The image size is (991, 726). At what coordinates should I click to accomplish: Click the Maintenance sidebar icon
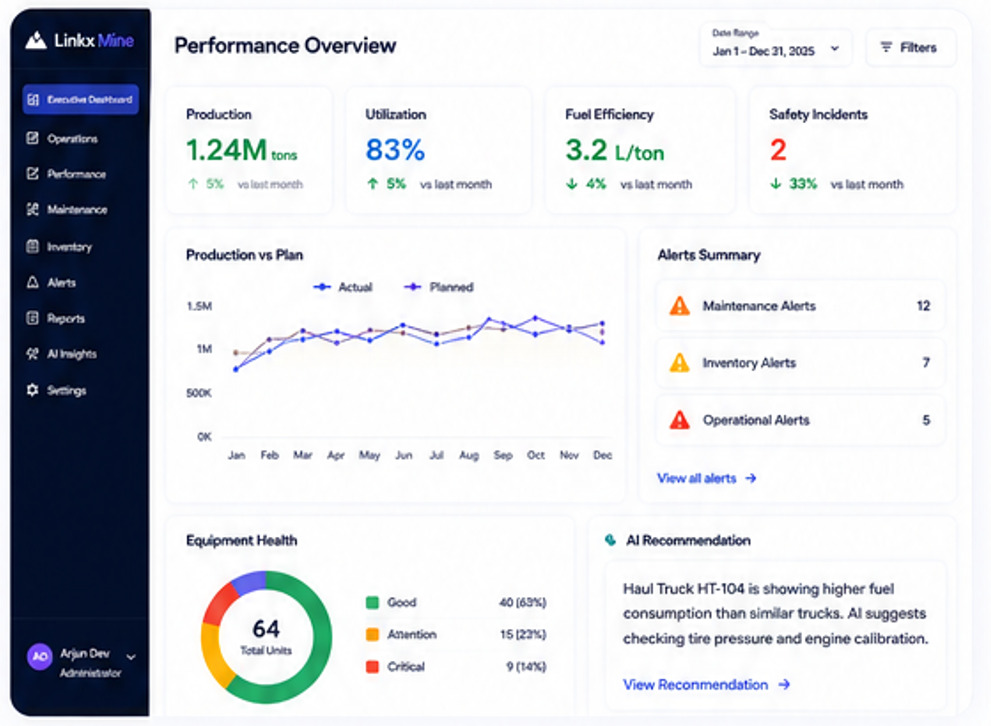[x=33, y=209]
